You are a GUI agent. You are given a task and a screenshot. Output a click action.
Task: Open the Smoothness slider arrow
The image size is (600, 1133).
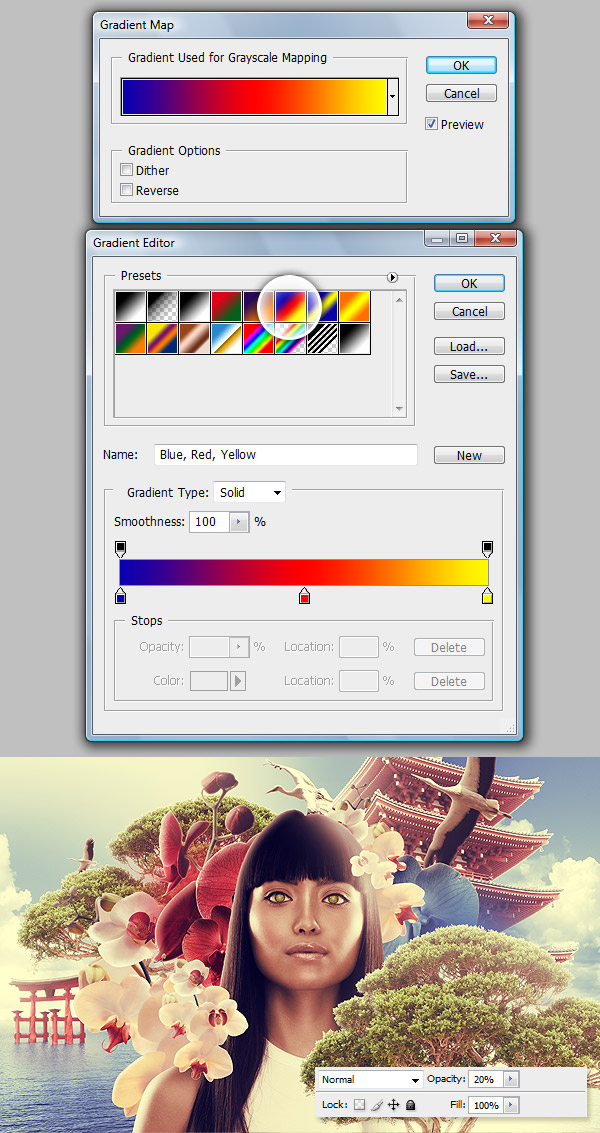tap(239, 522)
